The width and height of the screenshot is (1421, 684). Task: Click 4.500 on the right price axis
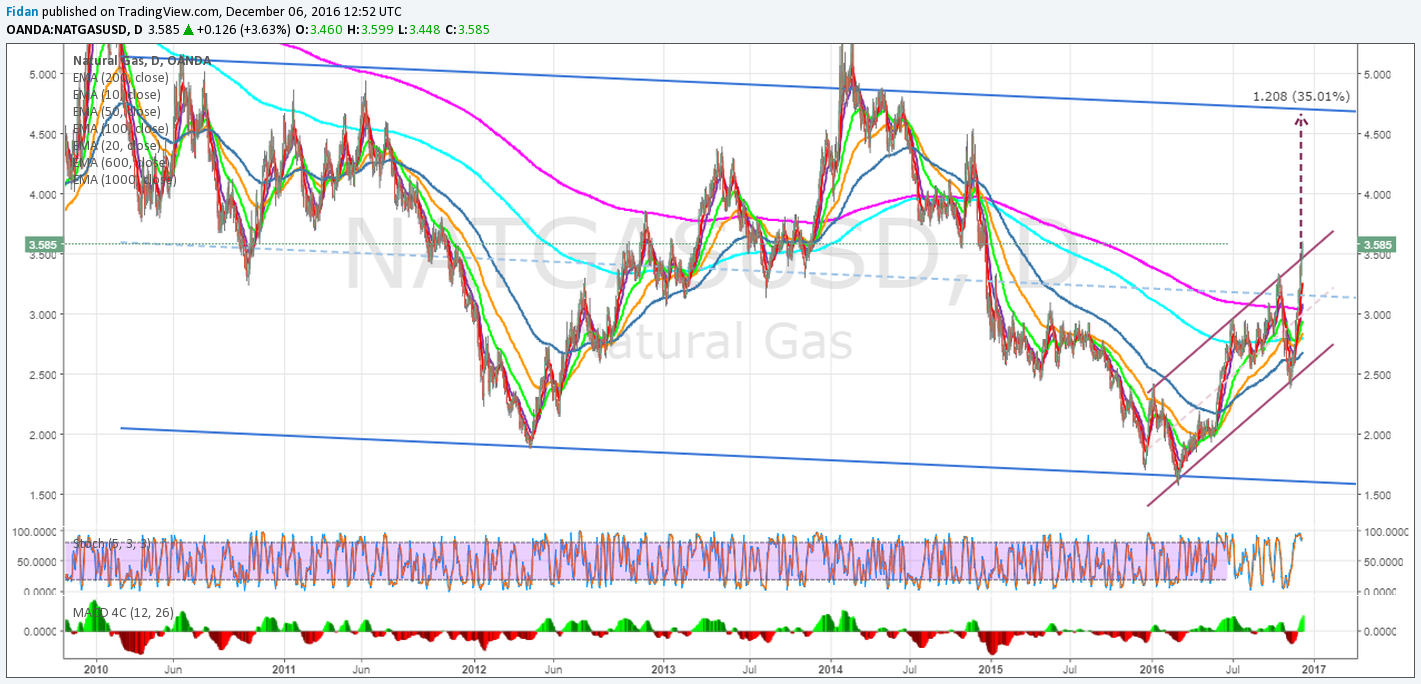tap(1380, 134)
